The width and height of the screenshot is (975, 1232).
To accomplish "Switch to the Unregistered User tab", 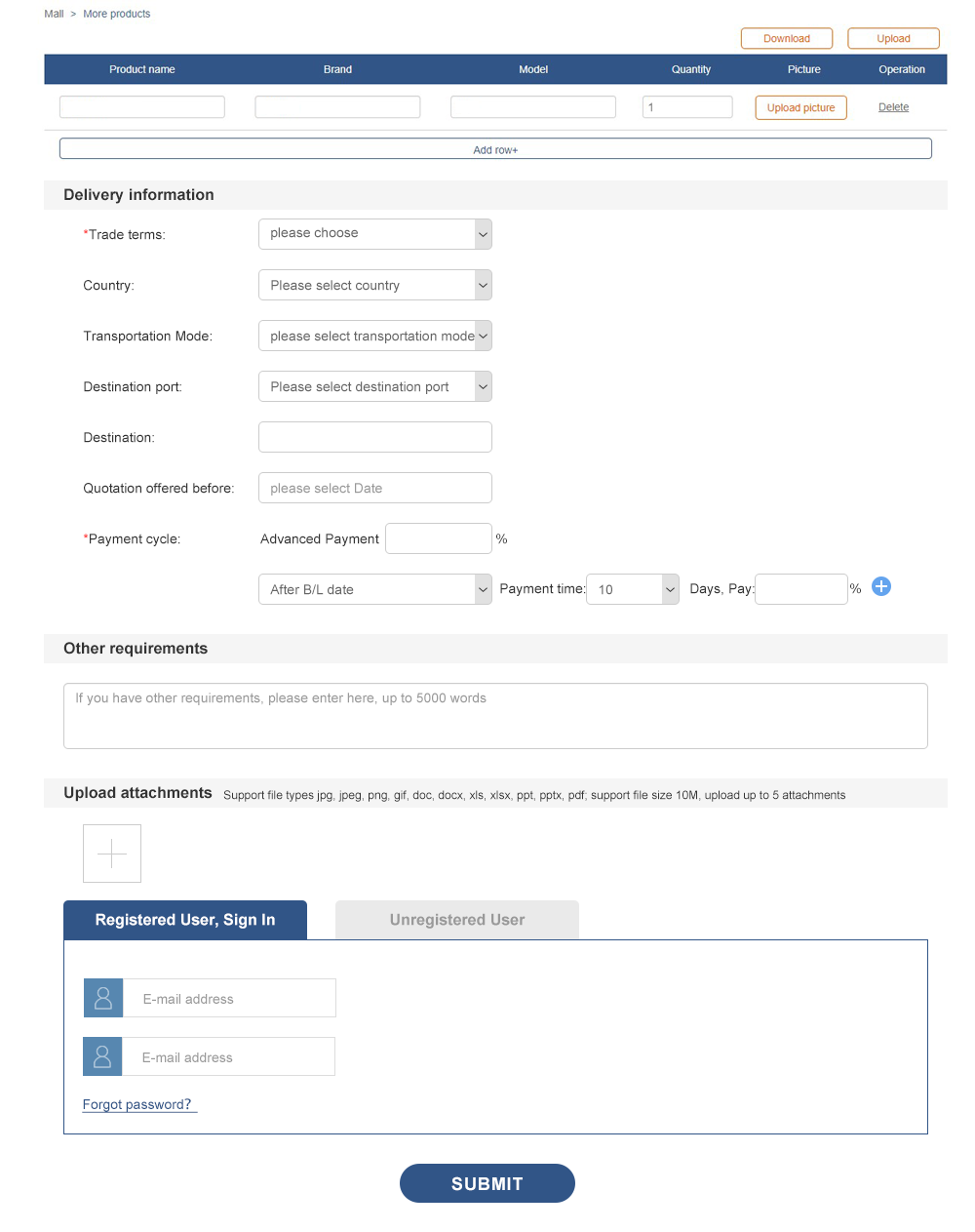I will tap(457, 920).
